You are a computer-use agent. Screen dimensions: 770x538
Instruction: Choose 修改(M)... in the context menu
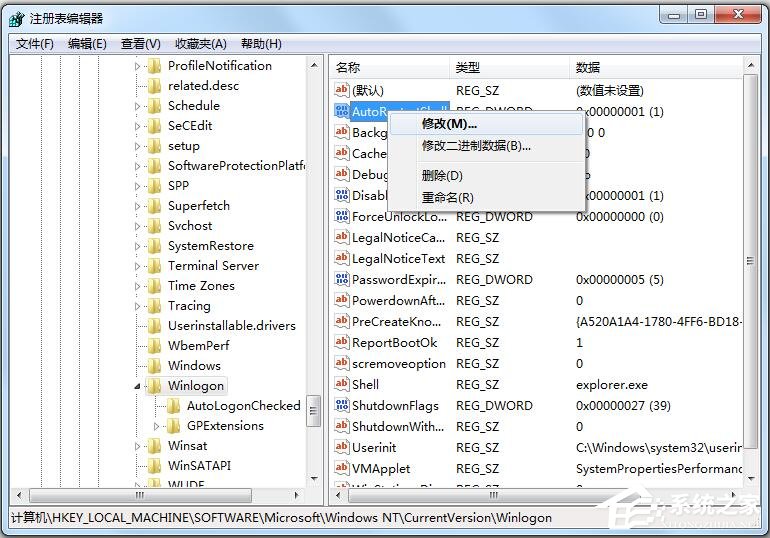(x=486, y=124)
